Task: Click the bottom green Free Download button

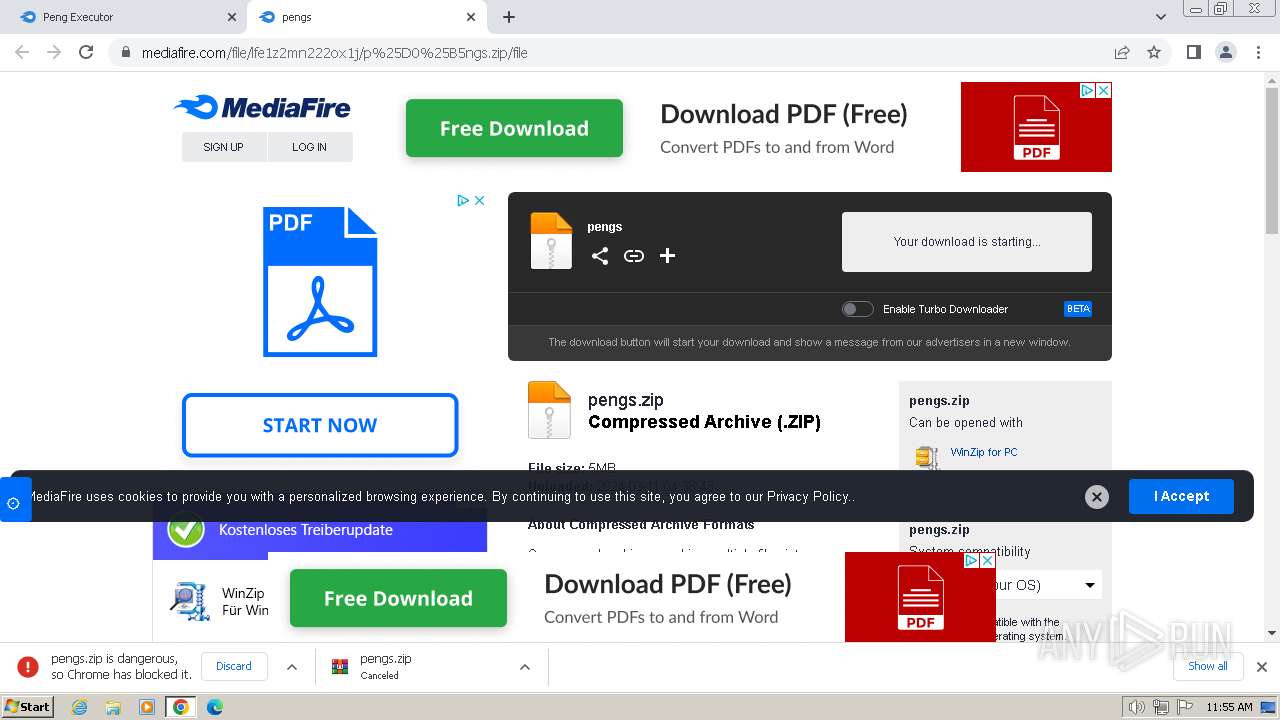Action: click(398, 598)
